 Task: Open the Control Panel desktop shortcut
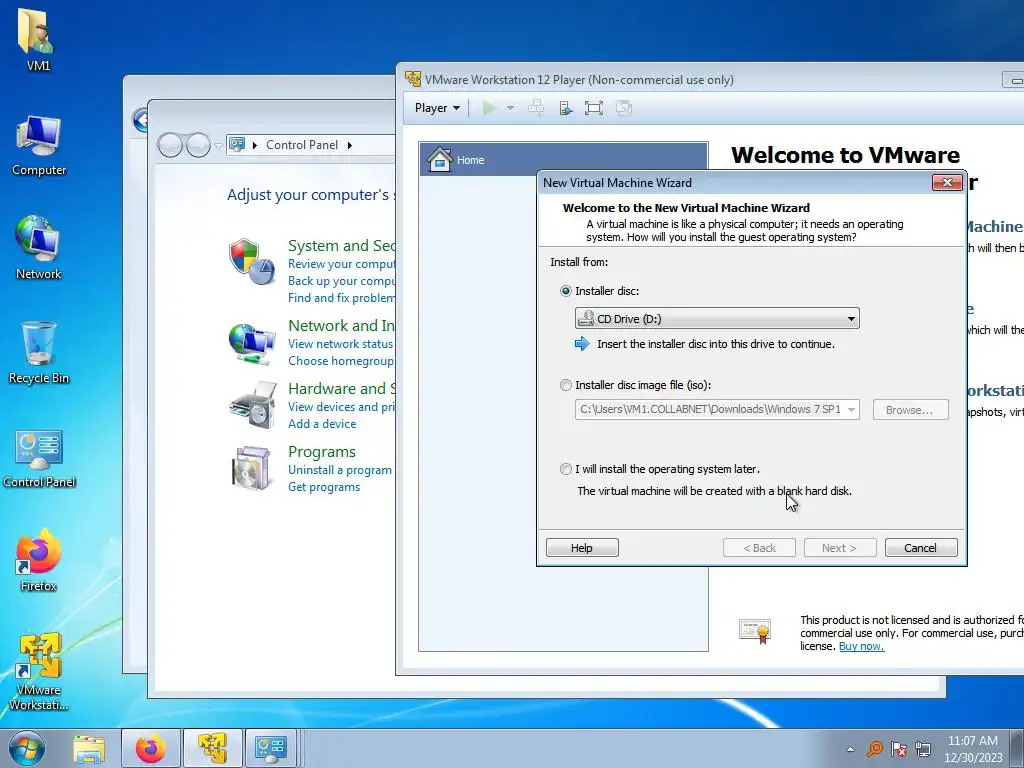(x=39, y=457)
